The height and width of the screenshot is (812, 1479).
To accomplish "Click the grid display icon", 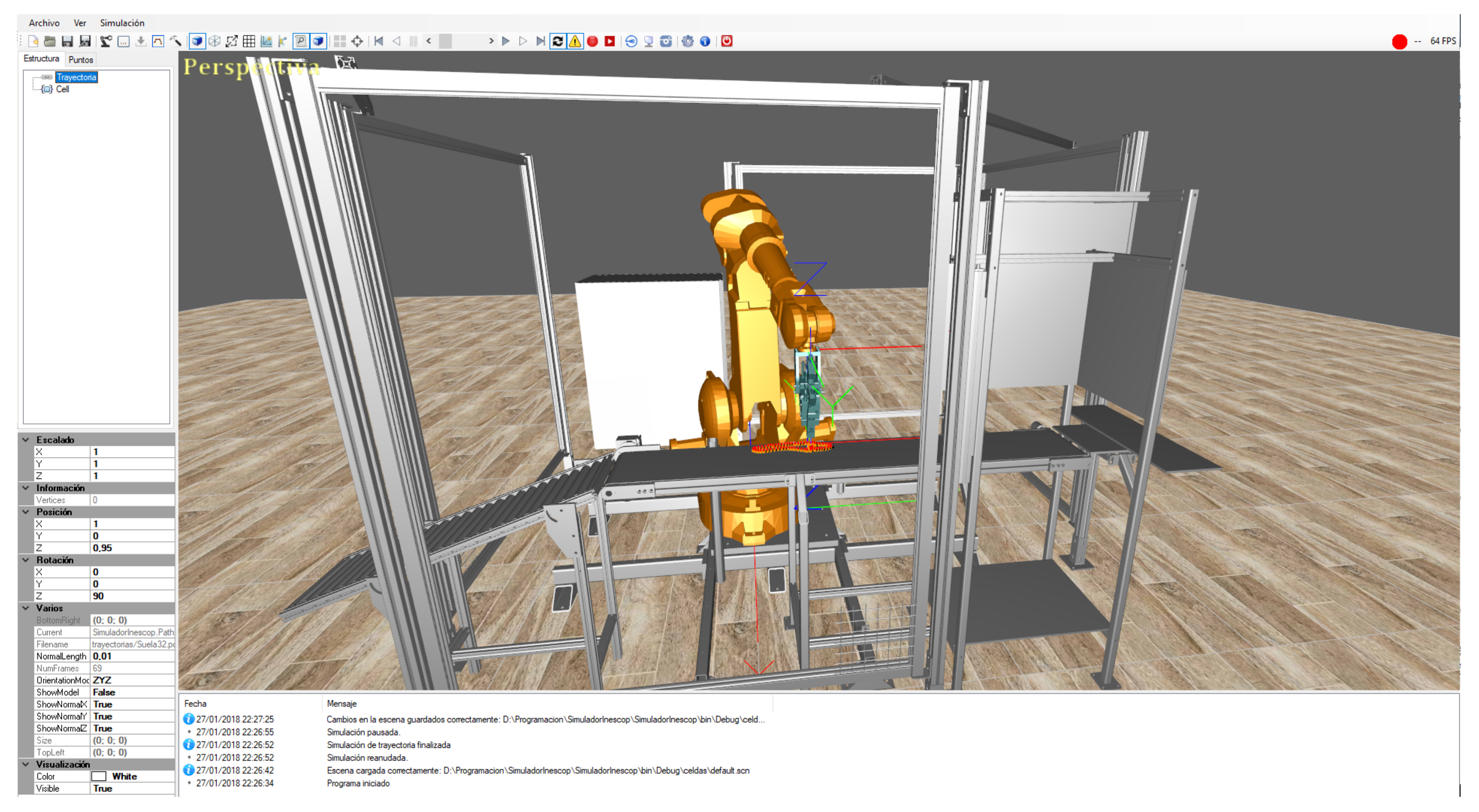I will pos(248,41).
